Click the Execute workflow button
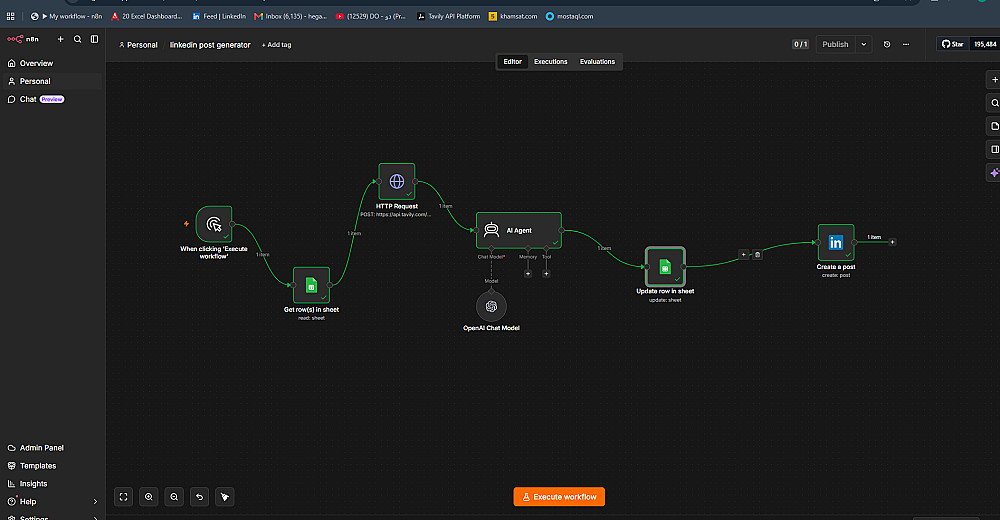The image size is (1000, 520). coord(559,496)
